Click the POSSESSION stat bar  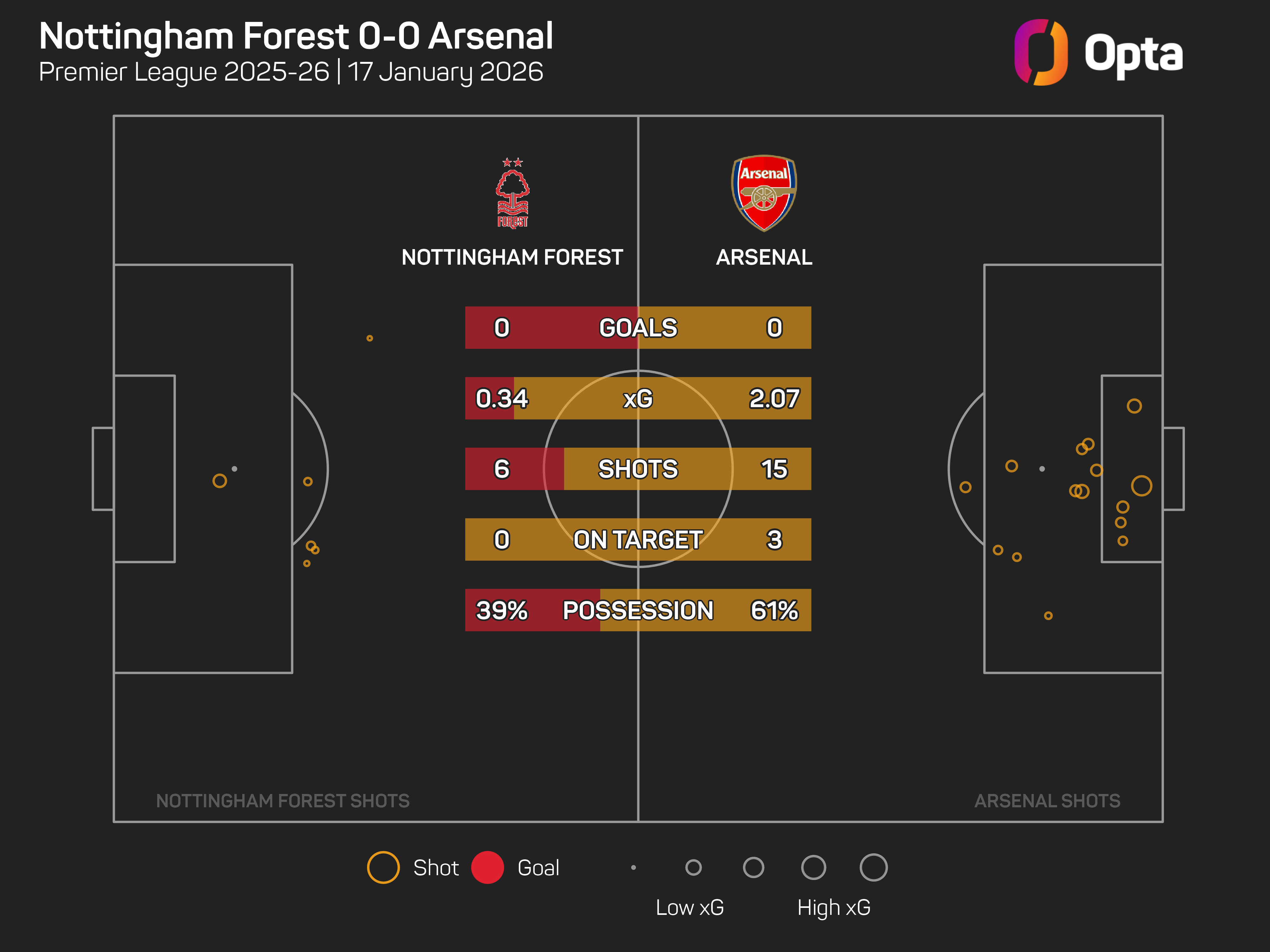point(638,610)
